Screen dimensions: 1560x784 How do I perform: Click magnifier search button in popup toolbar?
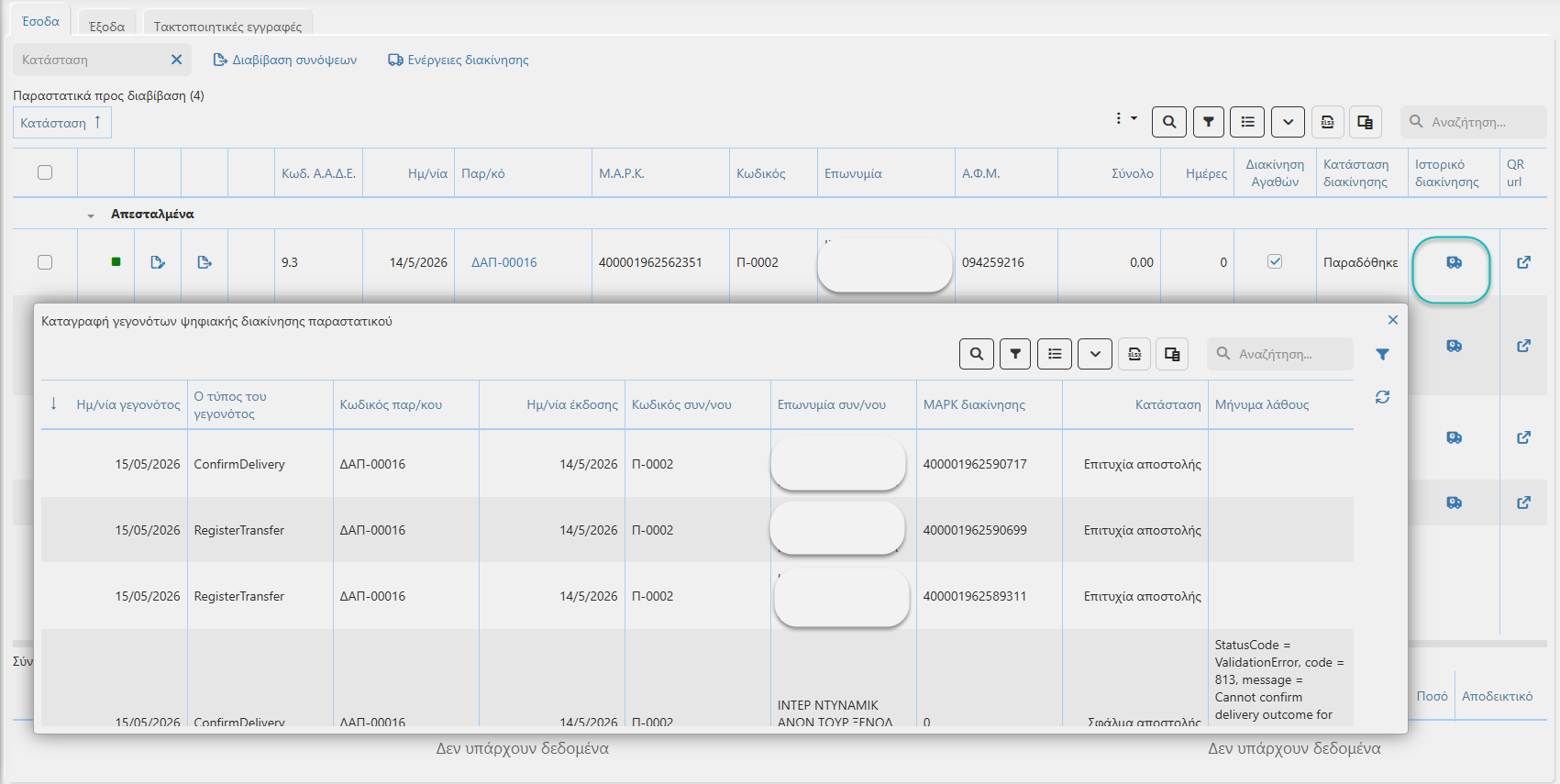(x=977, y=354)
